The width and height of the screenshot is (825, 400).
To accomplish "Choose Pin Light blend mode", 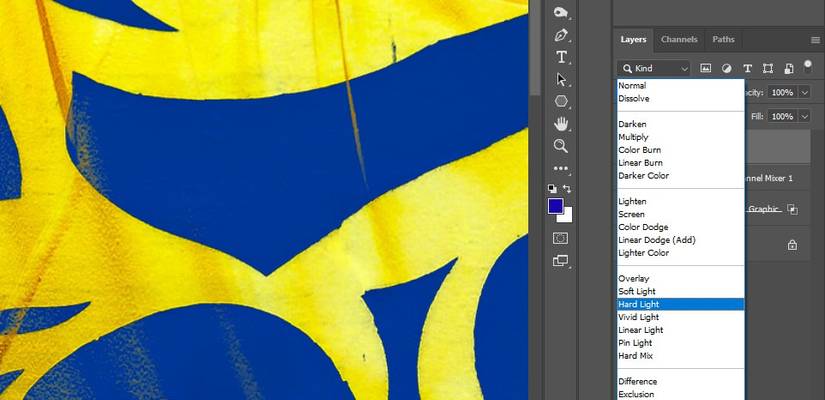I will click(x=681, y=343).
